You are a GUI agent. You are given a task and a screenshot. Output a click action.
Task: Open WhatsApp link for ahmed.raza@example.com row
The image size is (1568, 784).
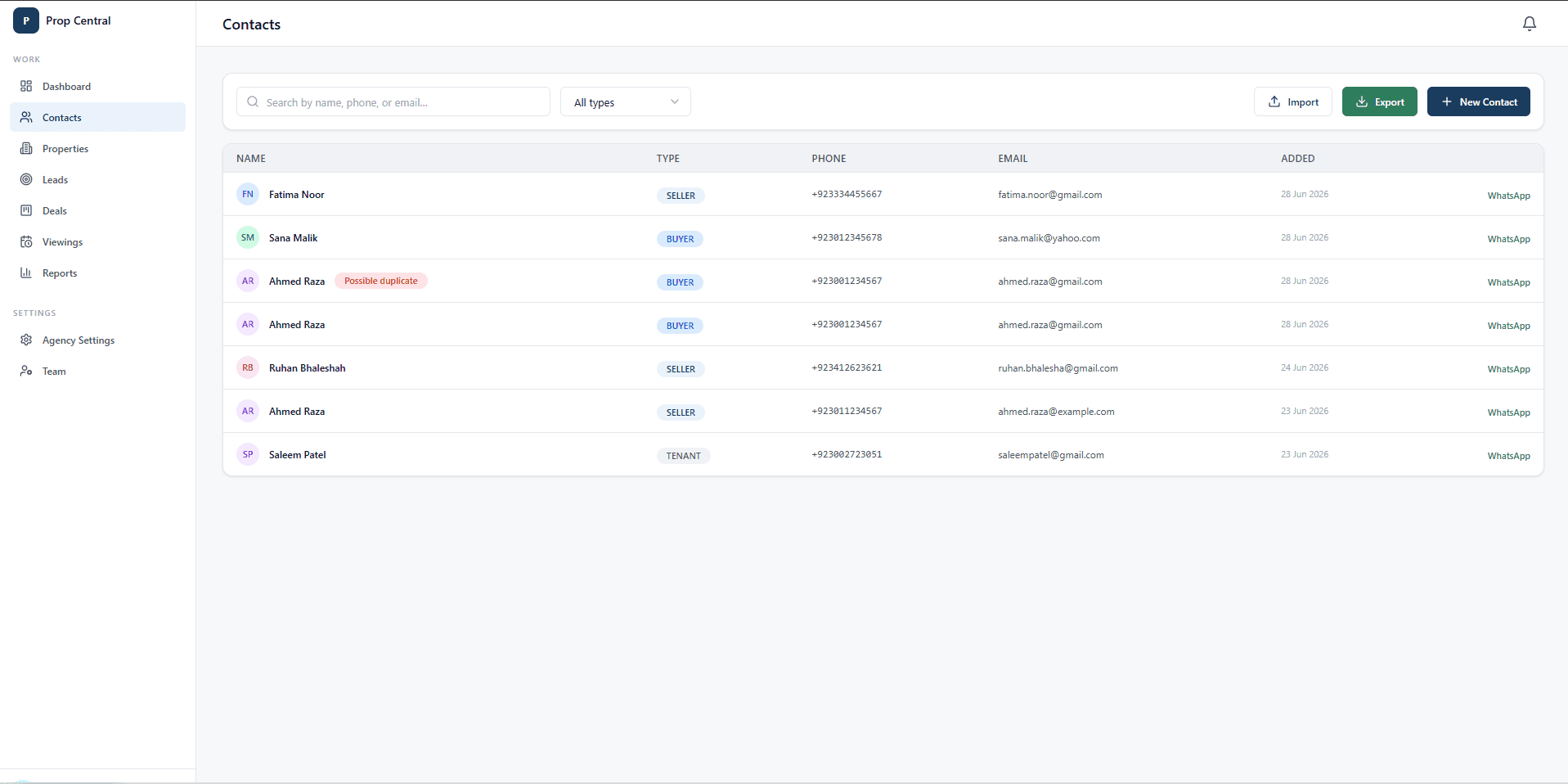click(x=1508, y=412)
